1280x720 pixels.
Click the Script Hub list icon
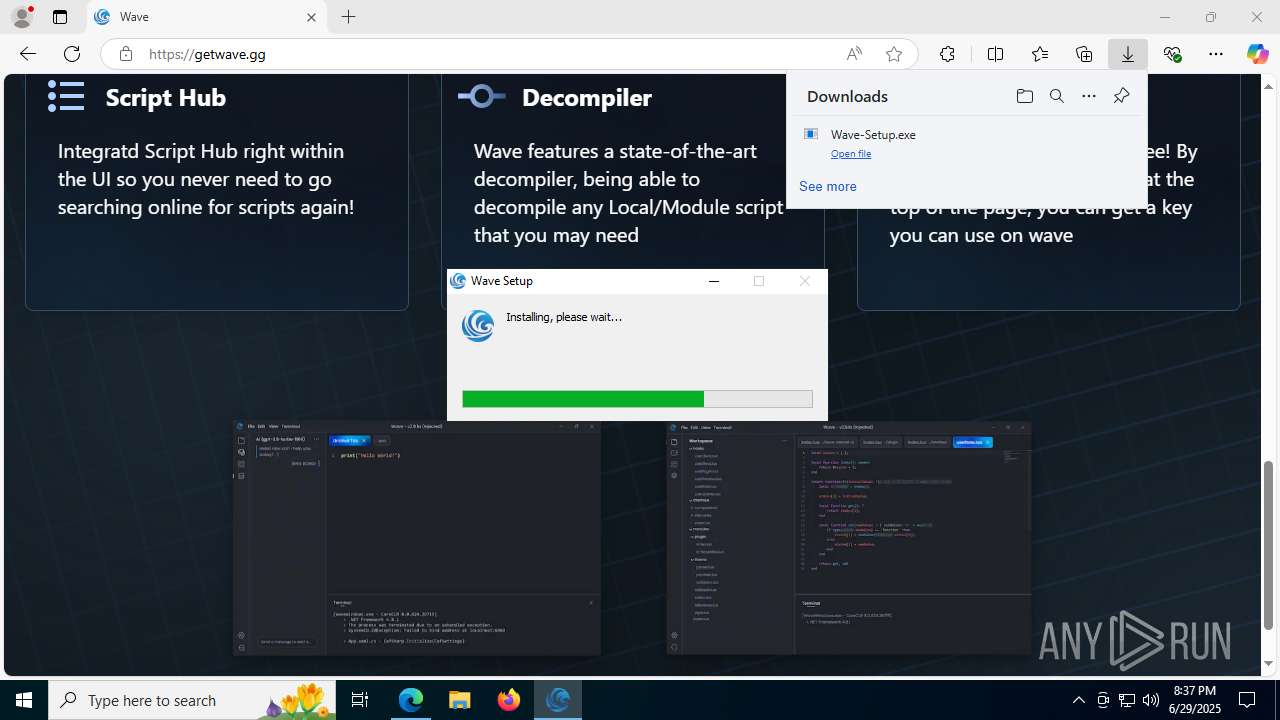pyautogui.click(x=66, y=96)
